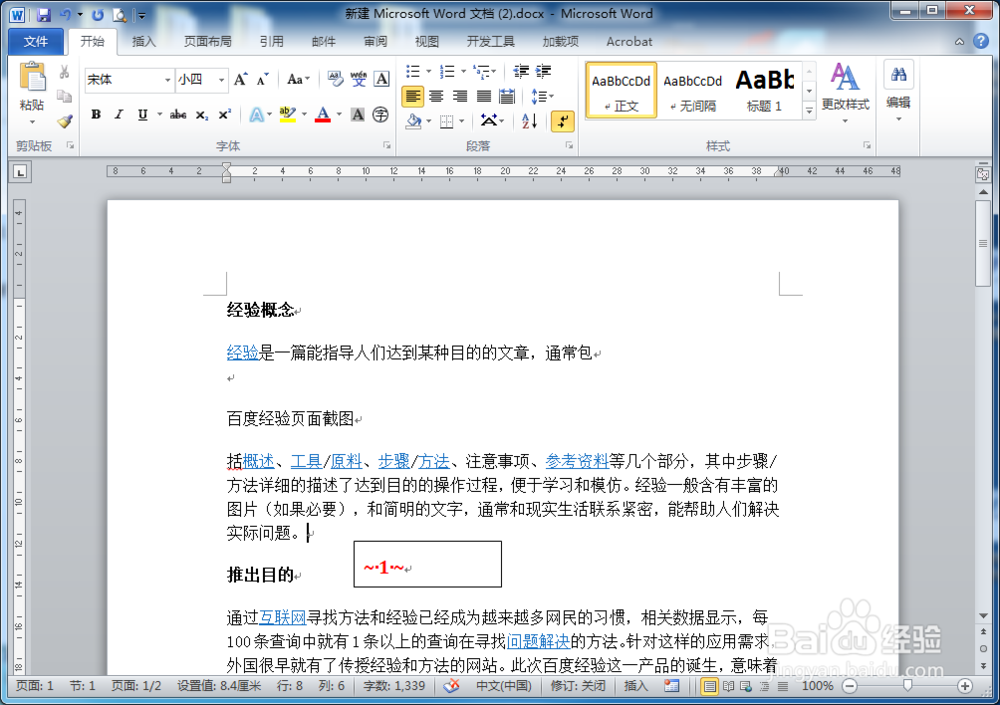Click the Character Shading icon
This screenshot has width=1000, height=705.
pyautogui.click(x=358, y=115)
